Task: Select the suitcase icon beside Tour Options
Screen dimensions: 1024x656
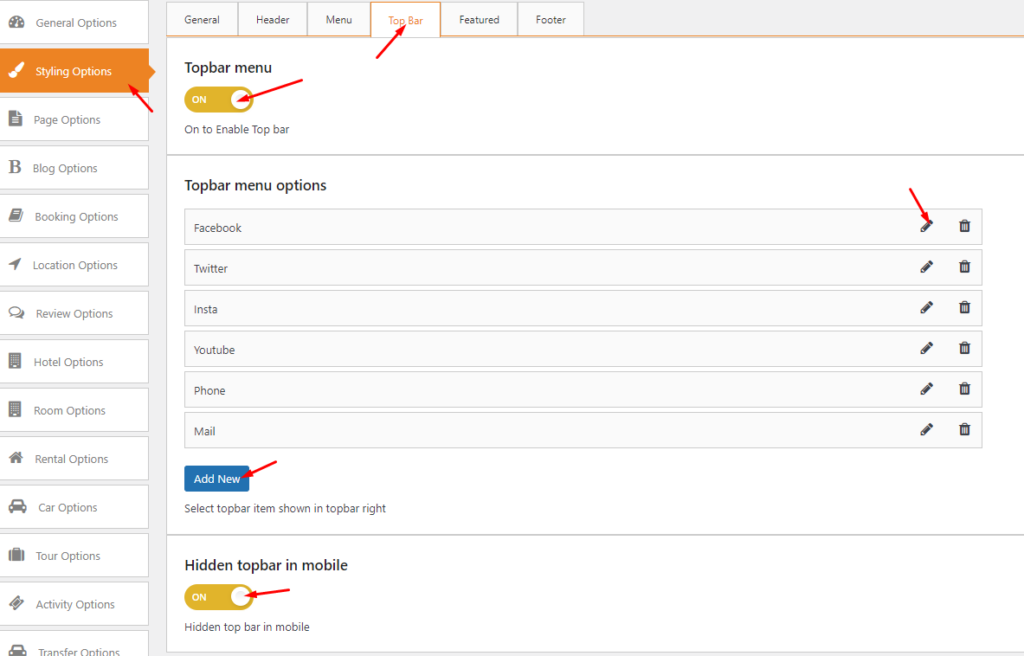Action: [18, 555]
